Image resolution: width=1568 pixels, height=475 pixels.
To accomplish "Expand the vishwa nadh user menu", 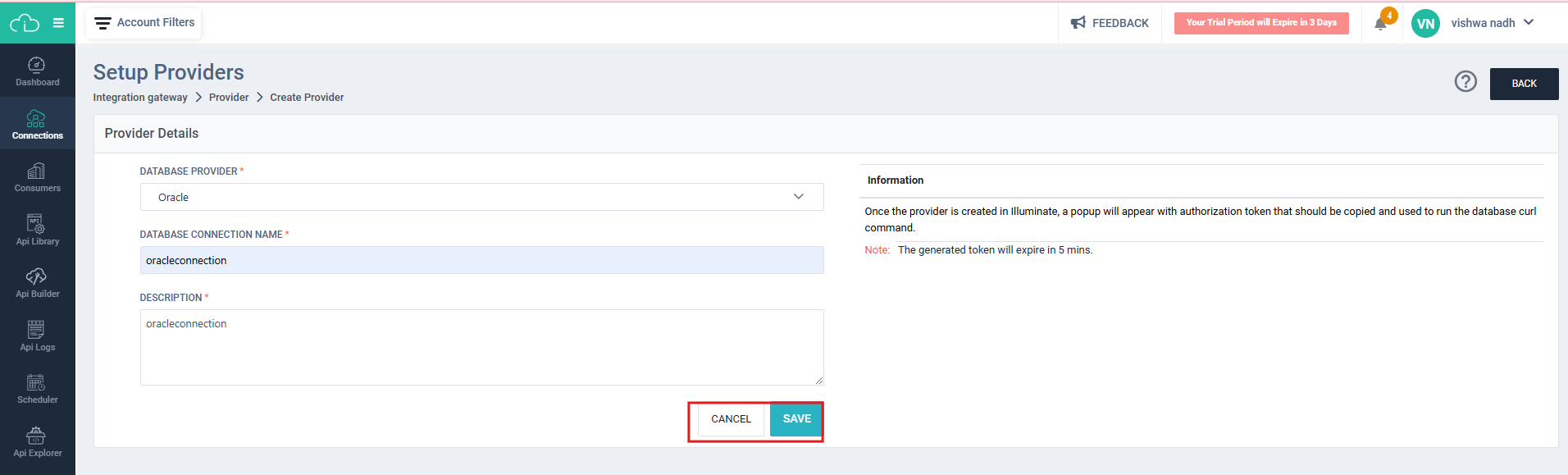I will tap(1492, 23).
